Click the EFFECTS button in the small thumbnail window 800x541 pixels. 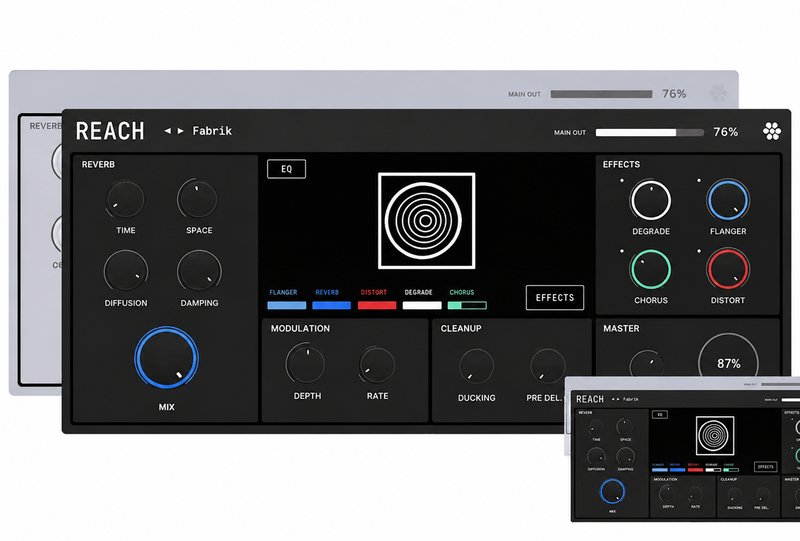click(x=765, y=466)
